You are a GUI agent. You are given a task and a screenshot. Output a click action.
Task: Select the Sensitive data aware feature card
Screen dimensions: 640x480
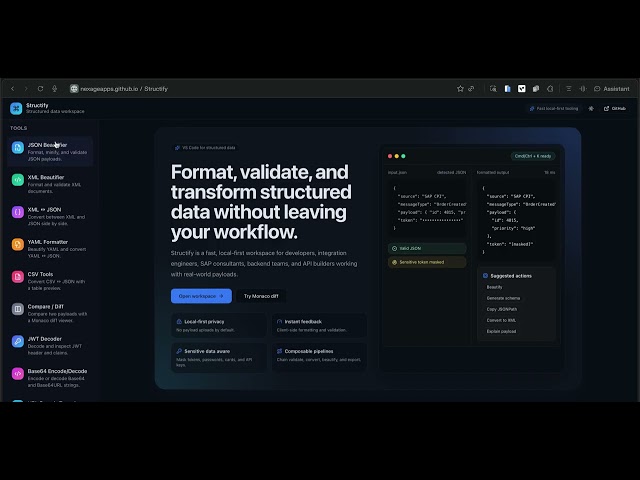219,358
